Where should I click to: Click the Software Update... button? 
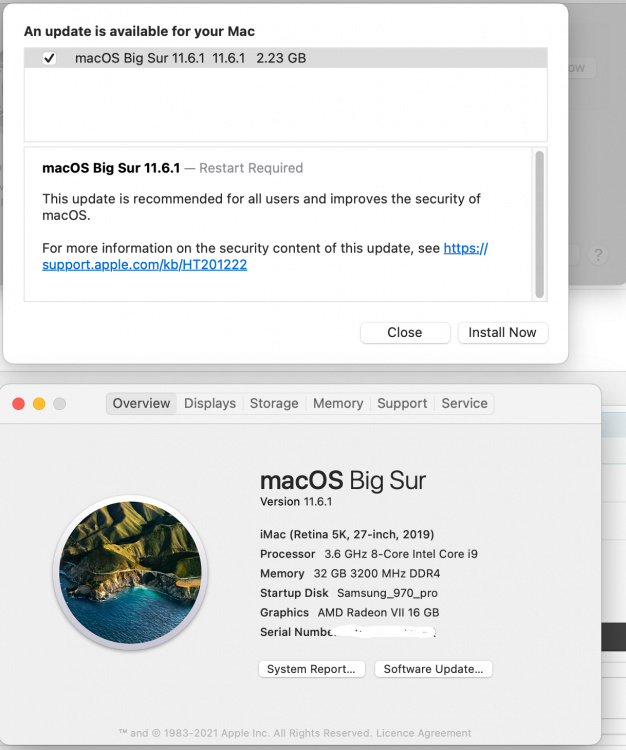(x=433, y=669)
